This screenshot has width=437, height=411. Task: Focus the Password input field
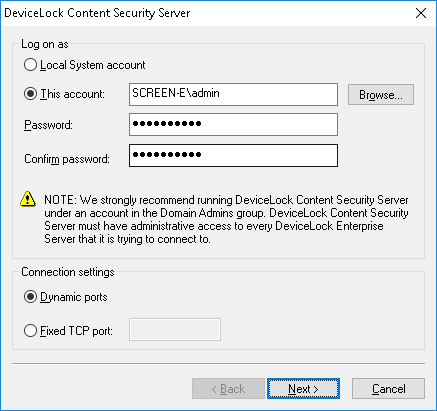click(x=233, y=125)
